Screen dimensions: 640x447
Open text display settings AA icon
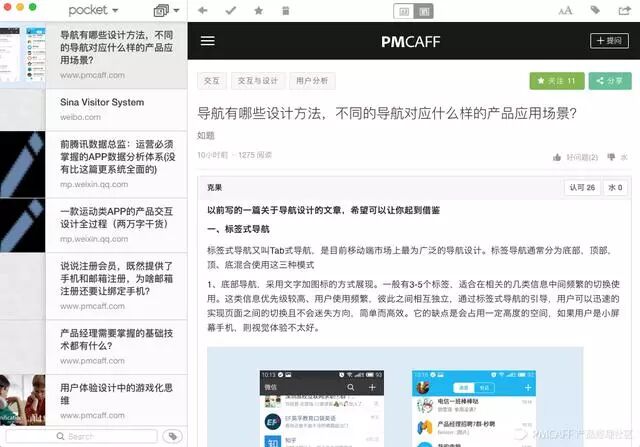tap(565, 11)
